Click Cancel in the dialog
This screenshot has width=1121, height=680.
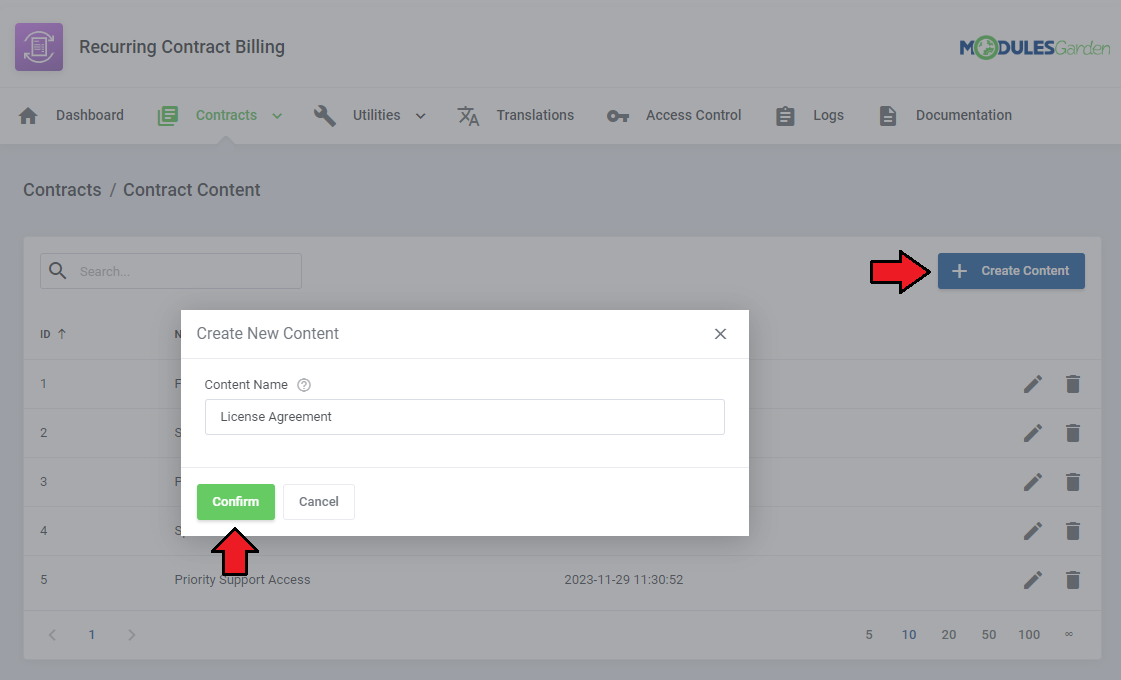pos(318,502)
